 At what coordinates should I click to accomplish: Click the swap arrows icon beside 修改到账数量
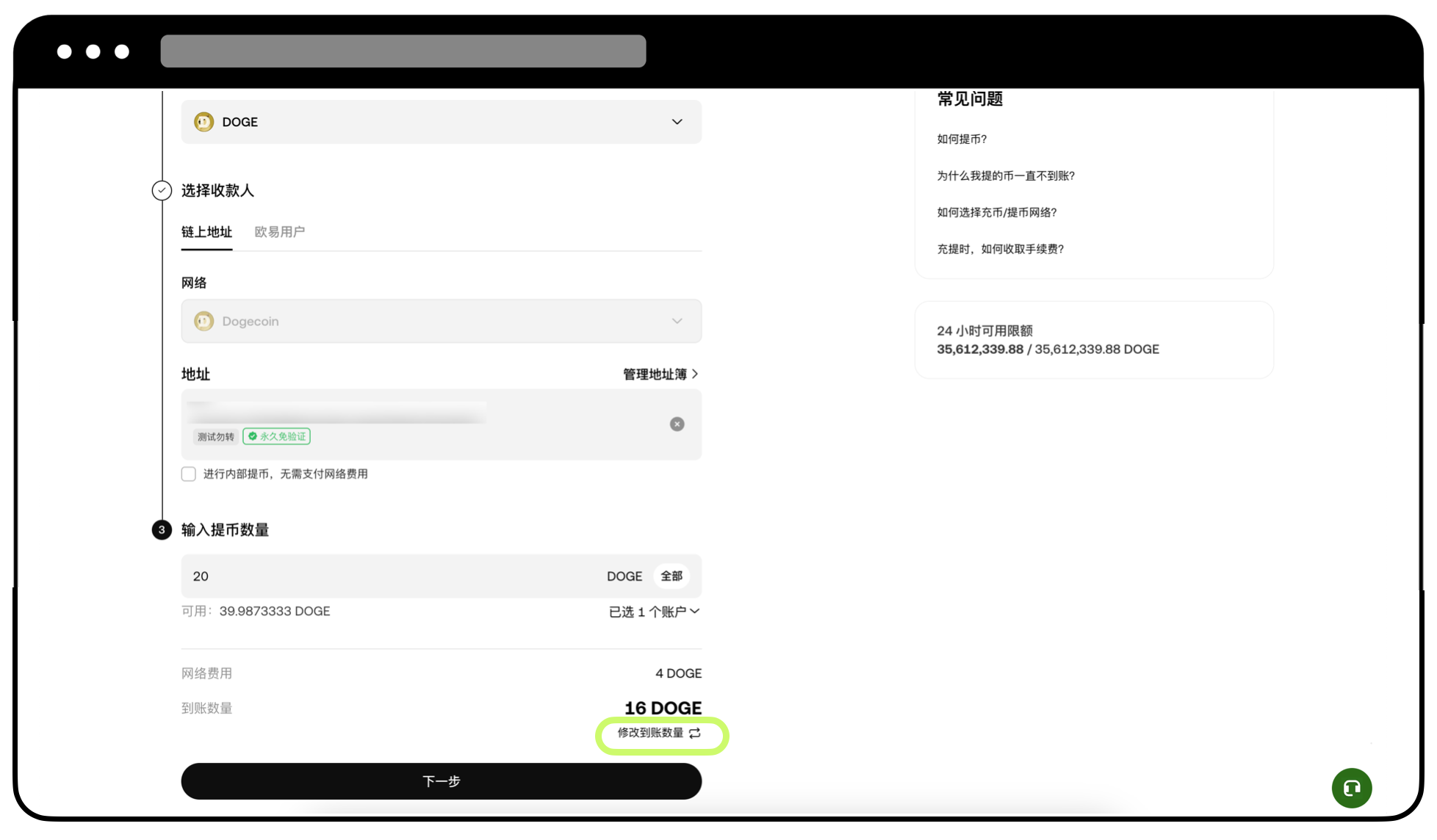695,733
